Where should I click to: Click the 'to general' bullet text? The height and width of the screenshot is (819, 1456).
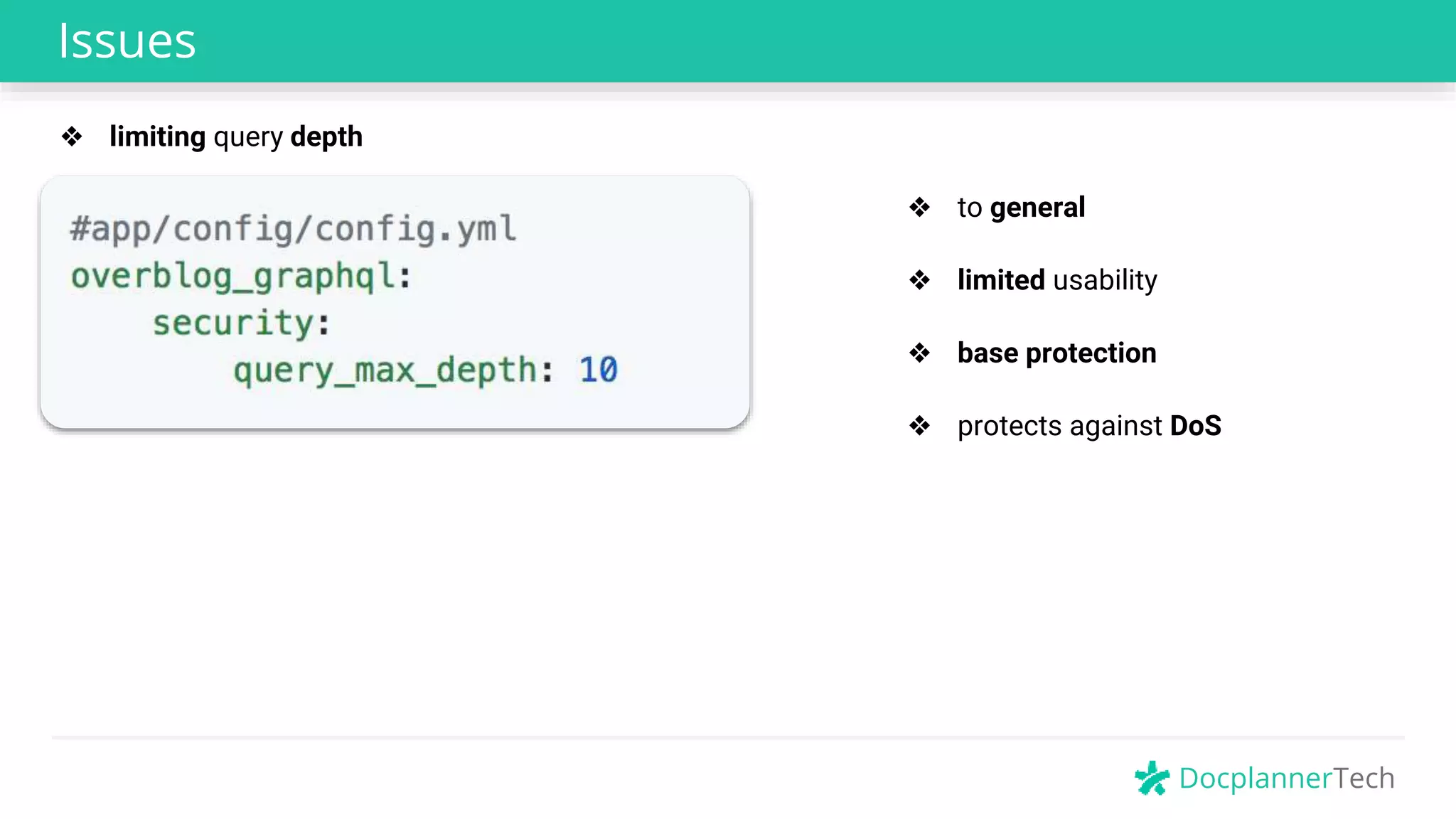1021,208
